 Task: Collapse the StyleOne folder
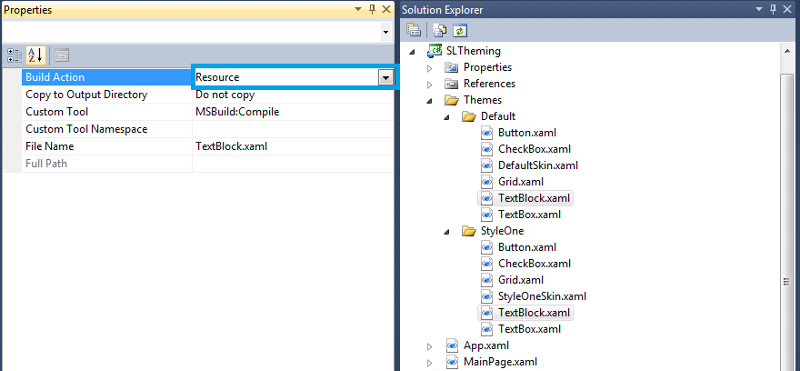[x=447, y=231]
